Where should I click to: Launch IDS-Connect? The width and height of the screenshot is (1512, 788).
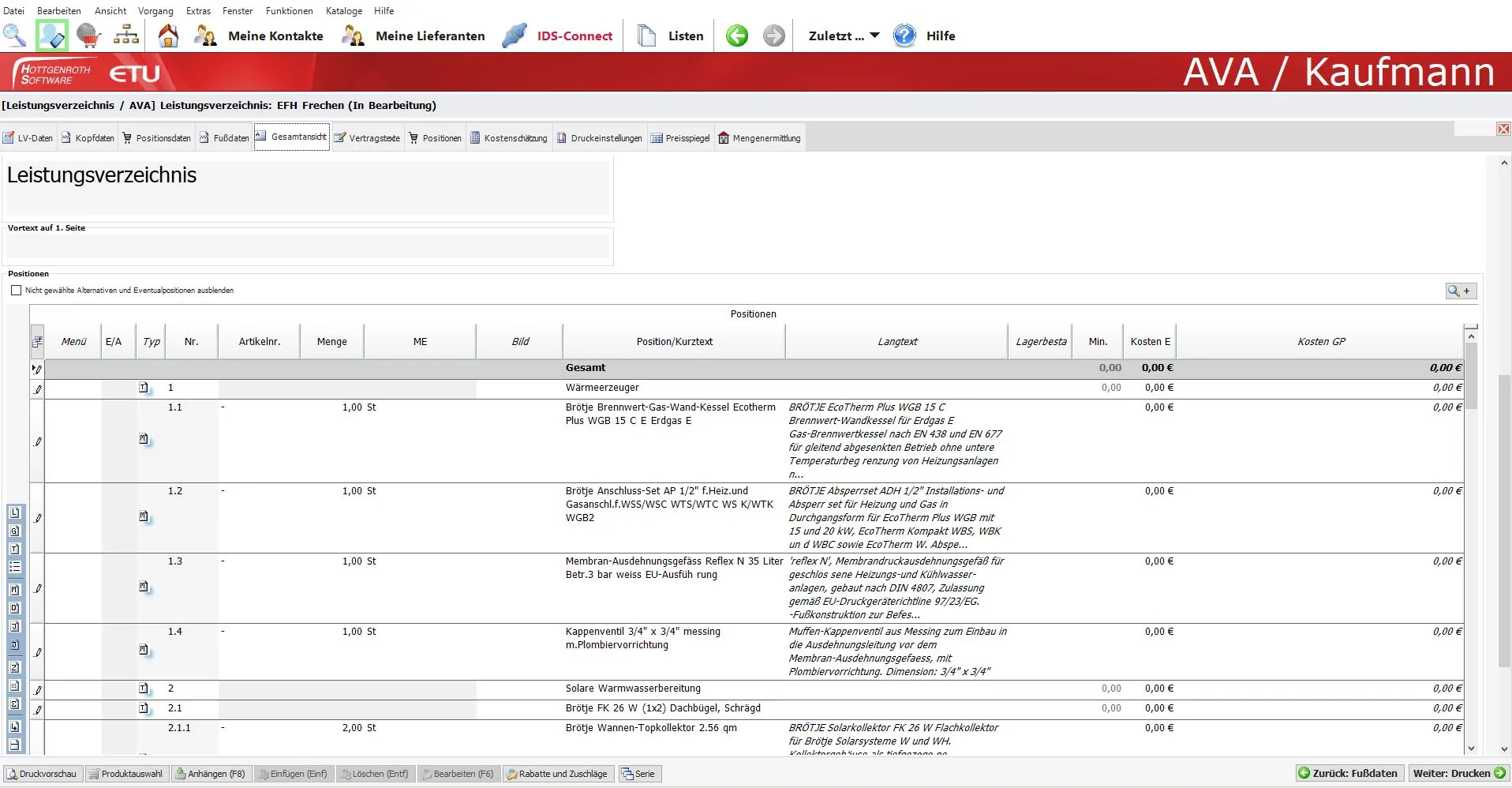coord(558,36)
